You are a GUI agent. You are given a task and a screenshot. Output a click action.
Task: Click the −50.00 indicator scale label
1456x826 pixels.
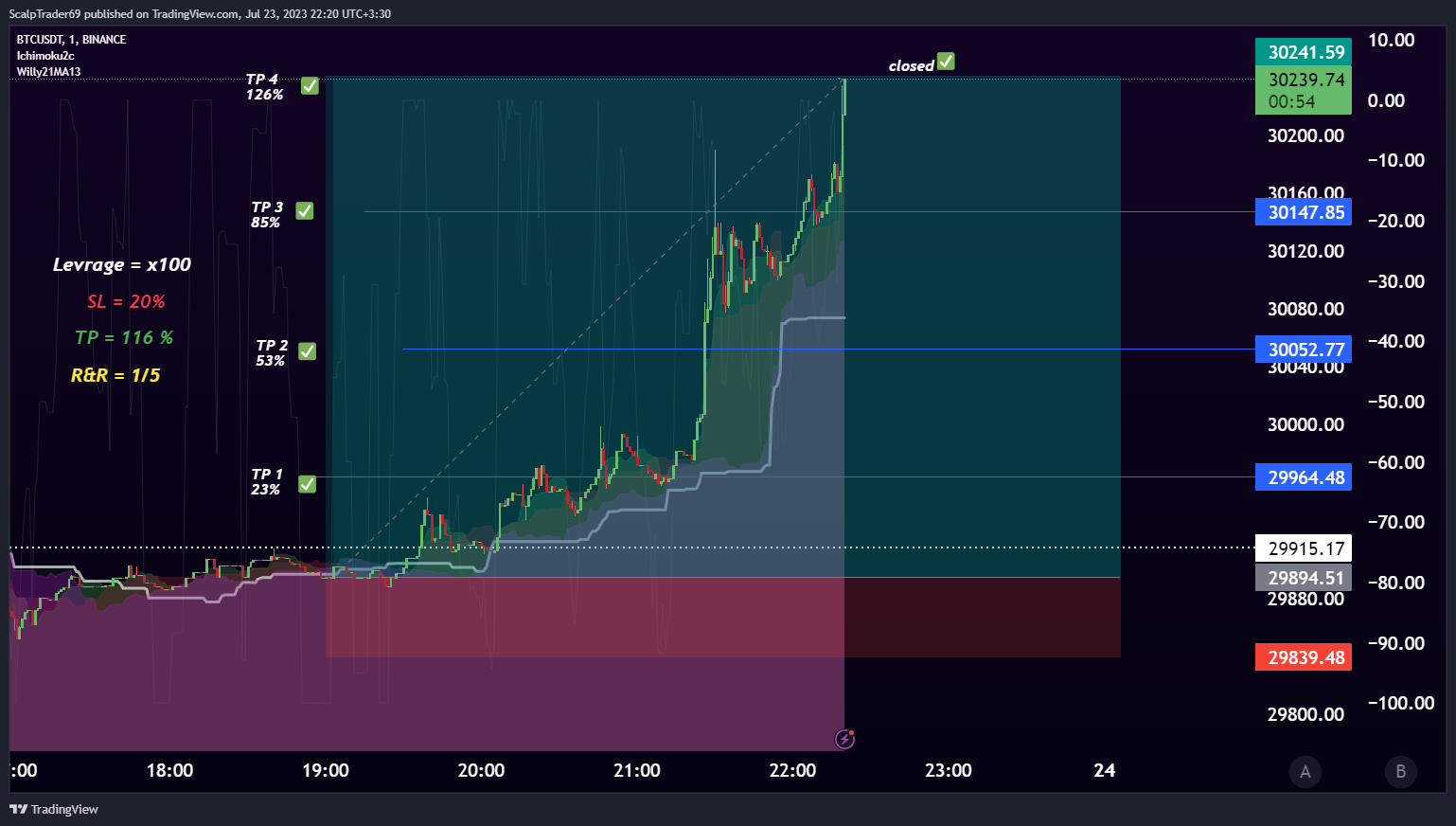click(1396, 402)
